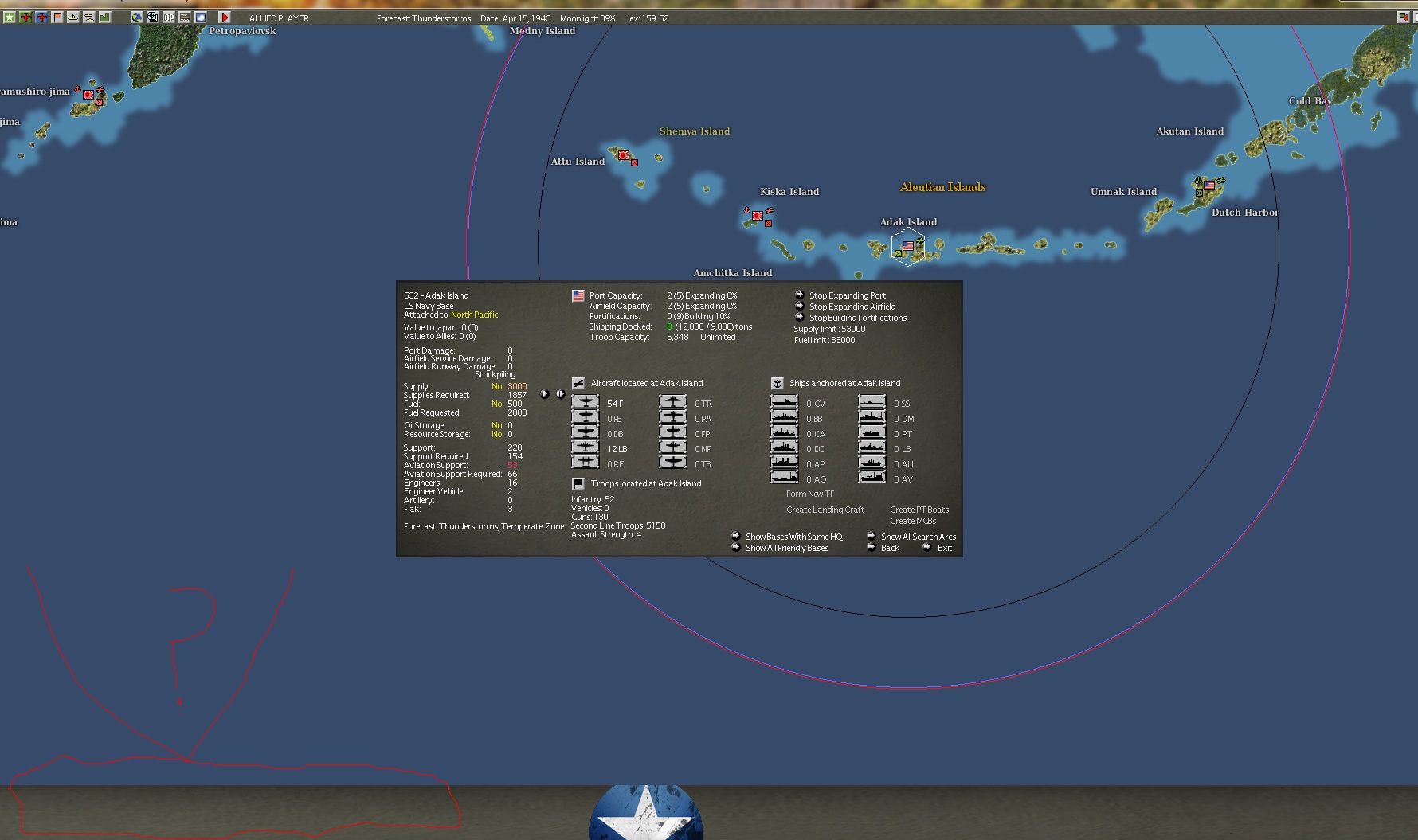Select Show Bases With Same HQ

point(787,537)
